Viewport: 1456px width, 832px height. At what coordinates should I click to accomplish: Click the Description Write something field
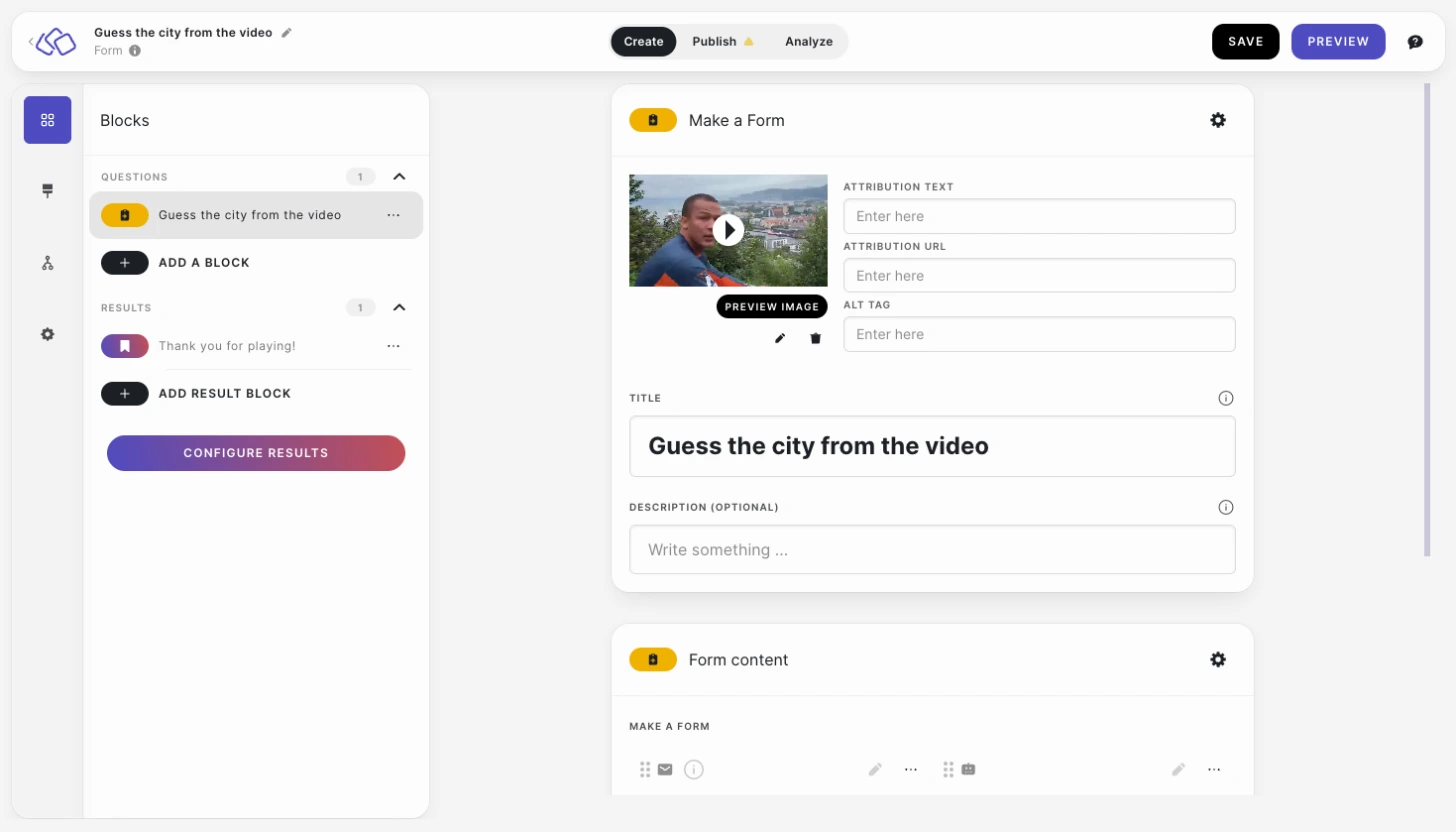click(932, 550)
